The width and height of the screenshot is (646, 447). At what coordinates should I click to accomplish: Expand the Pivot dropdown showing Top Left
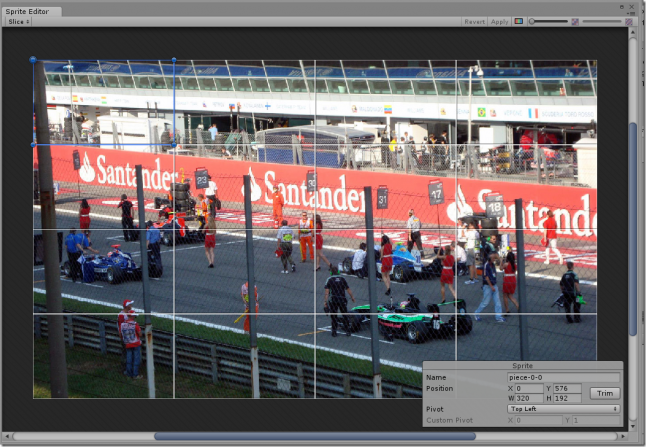click(x=563, y=409)
